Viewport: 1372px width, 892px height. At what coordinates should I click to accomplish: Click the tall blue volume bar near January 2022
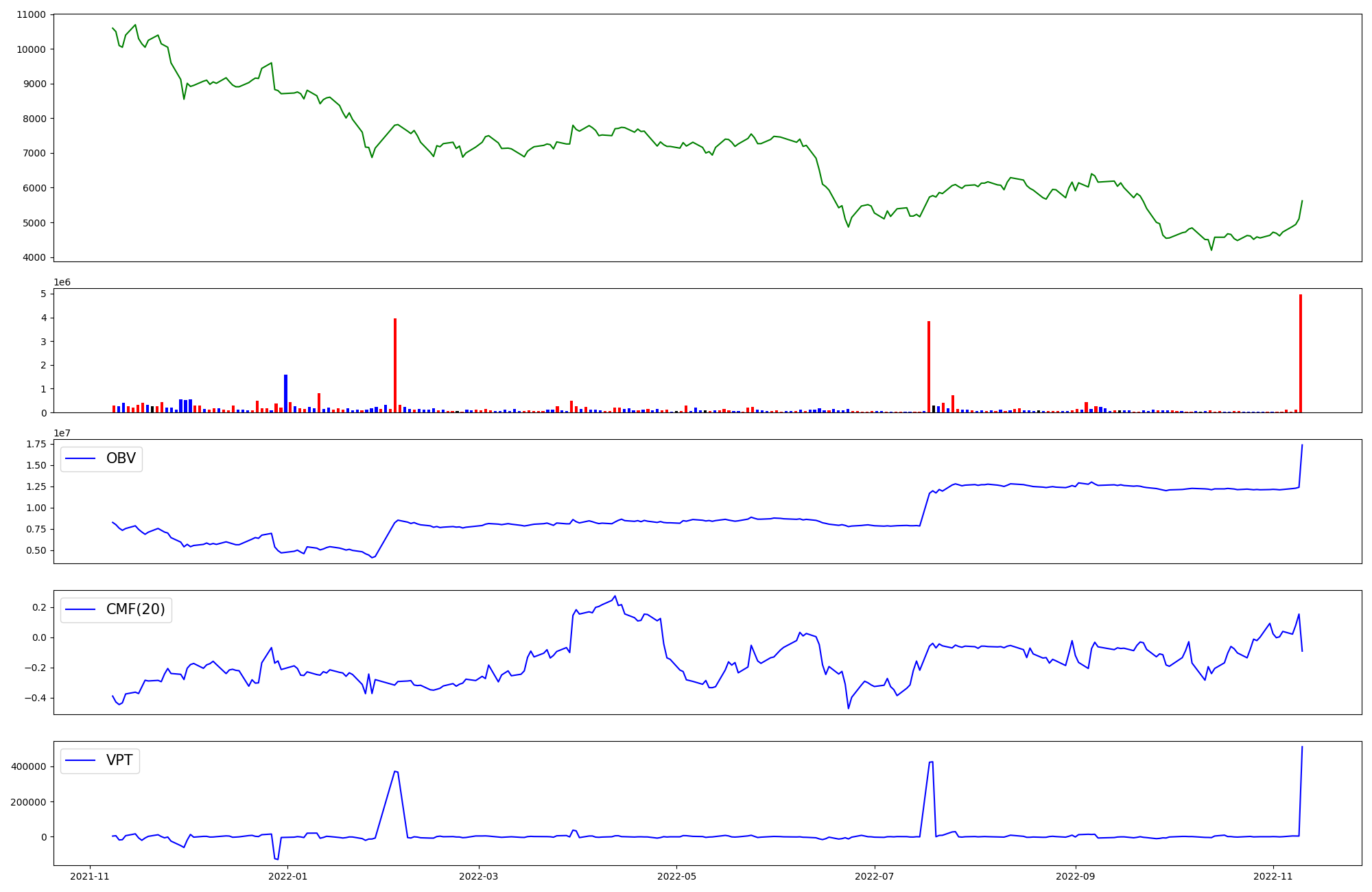point(285,394)
